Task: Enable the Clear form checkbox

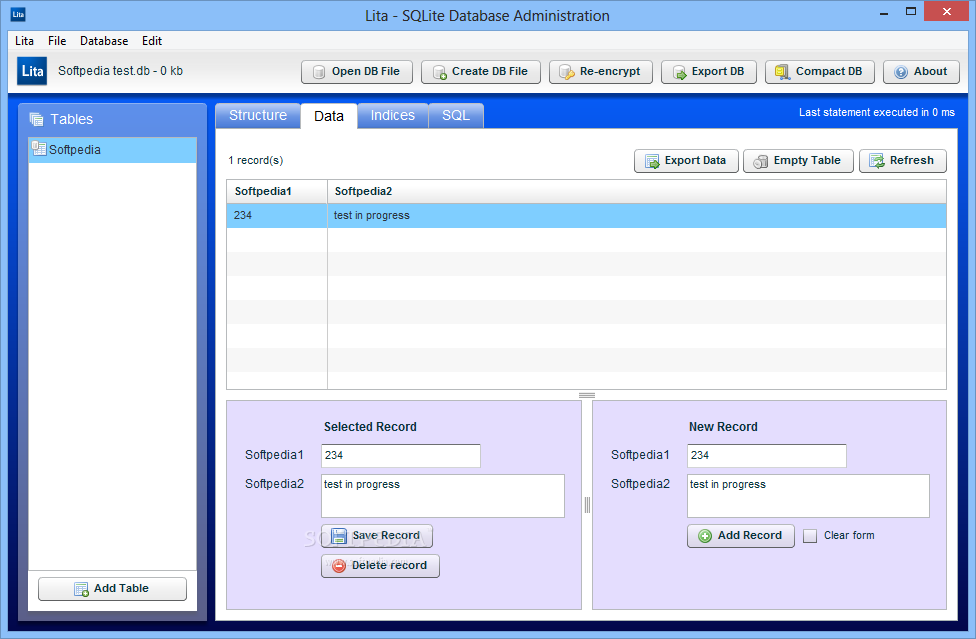Action: [x=810, y=536]
